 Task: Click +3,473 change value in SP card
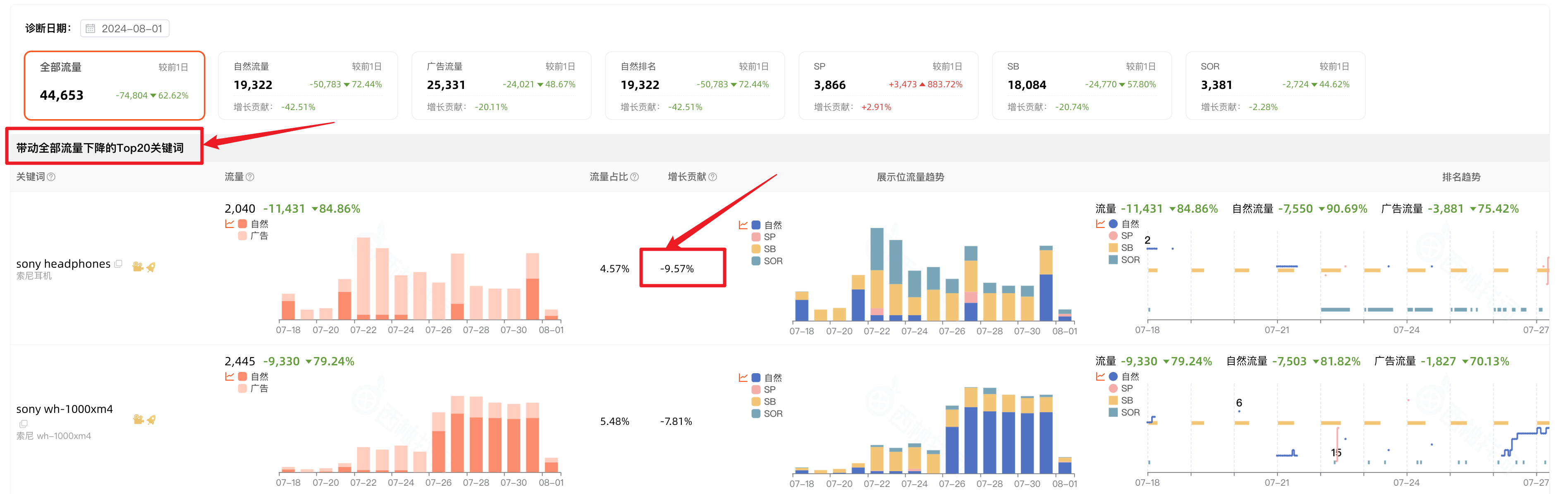click(x=903, y=85)
